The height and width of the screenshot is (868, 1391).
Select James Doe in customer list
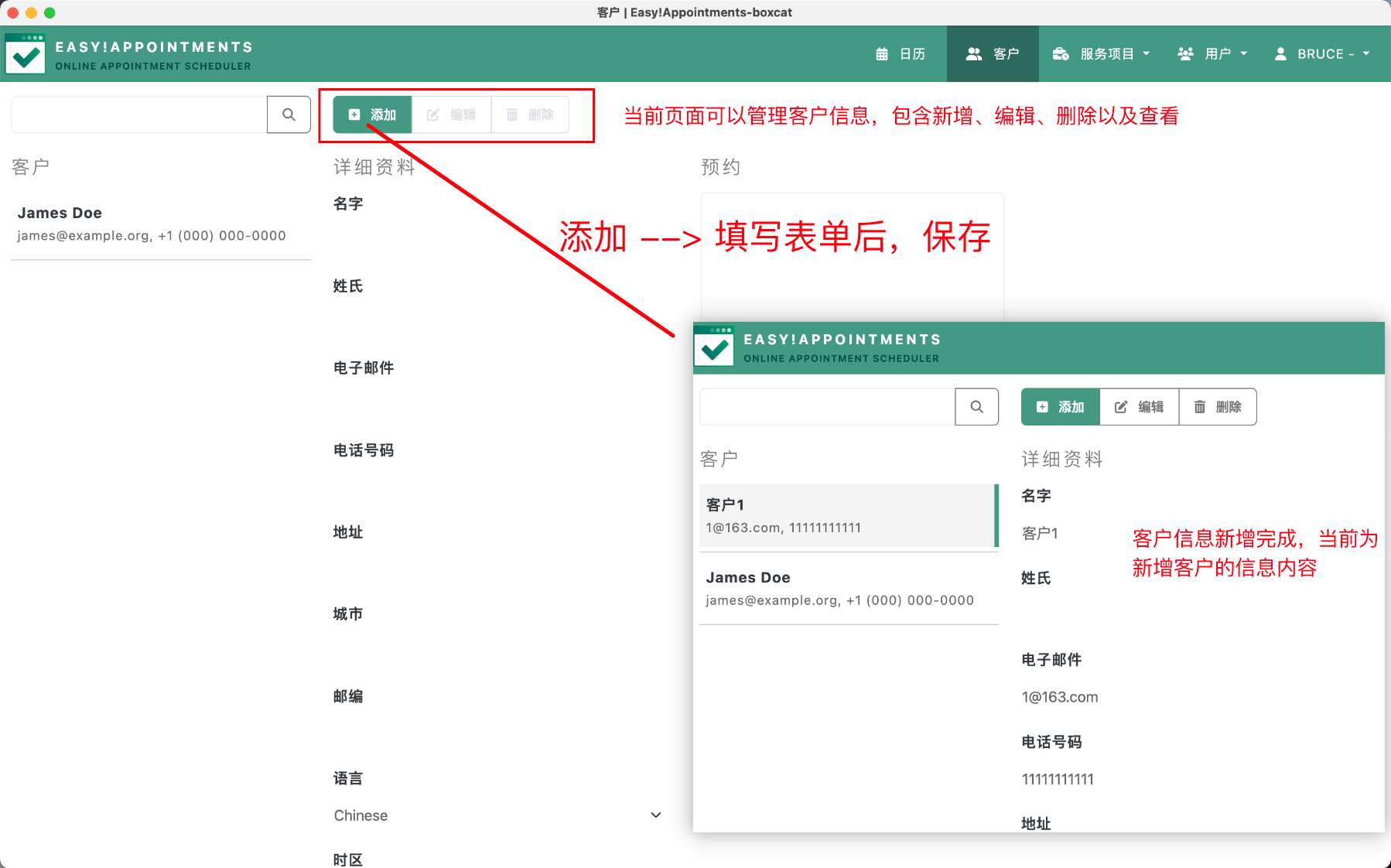(161, 224)
